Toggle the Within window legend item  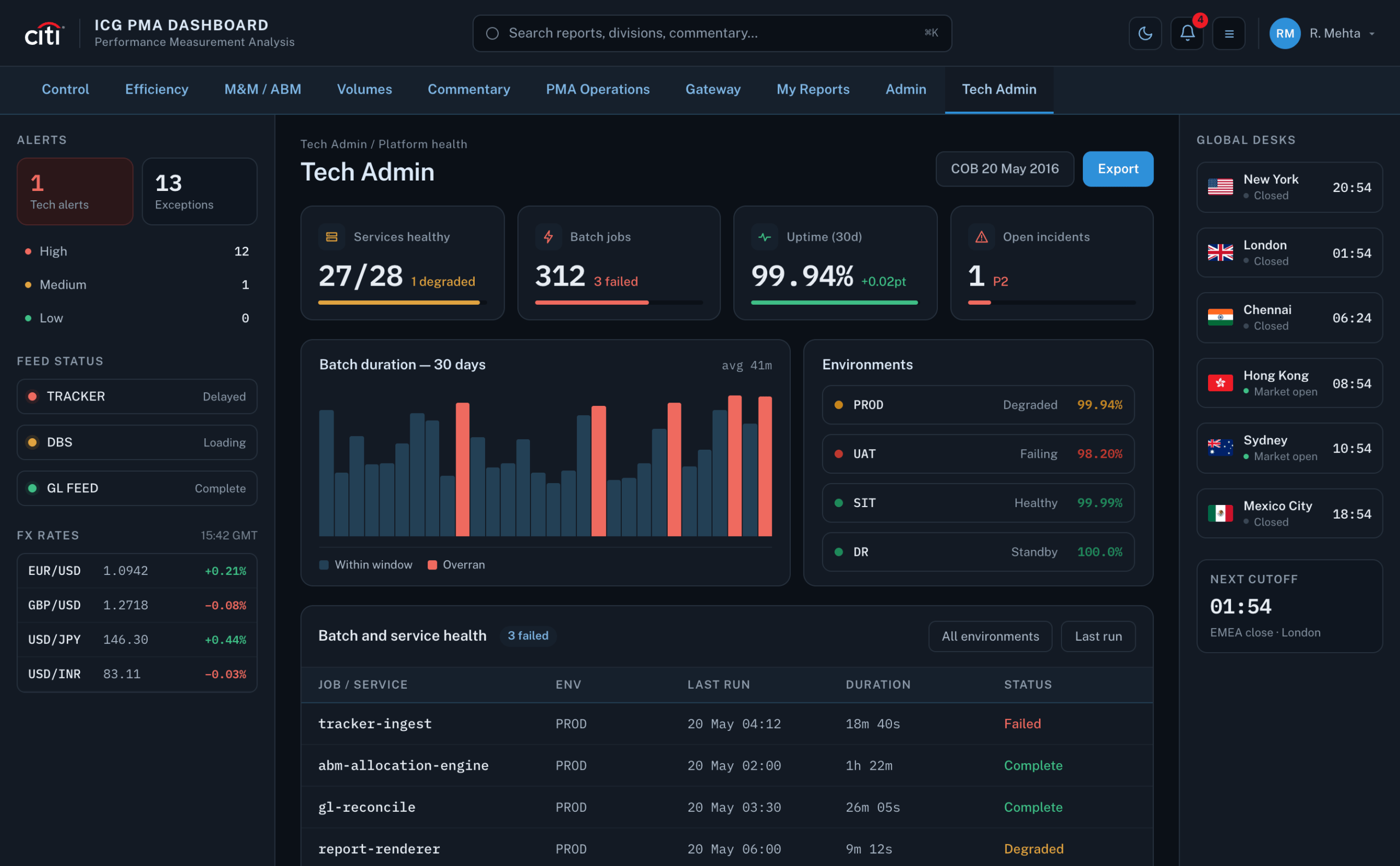[365, 565]
